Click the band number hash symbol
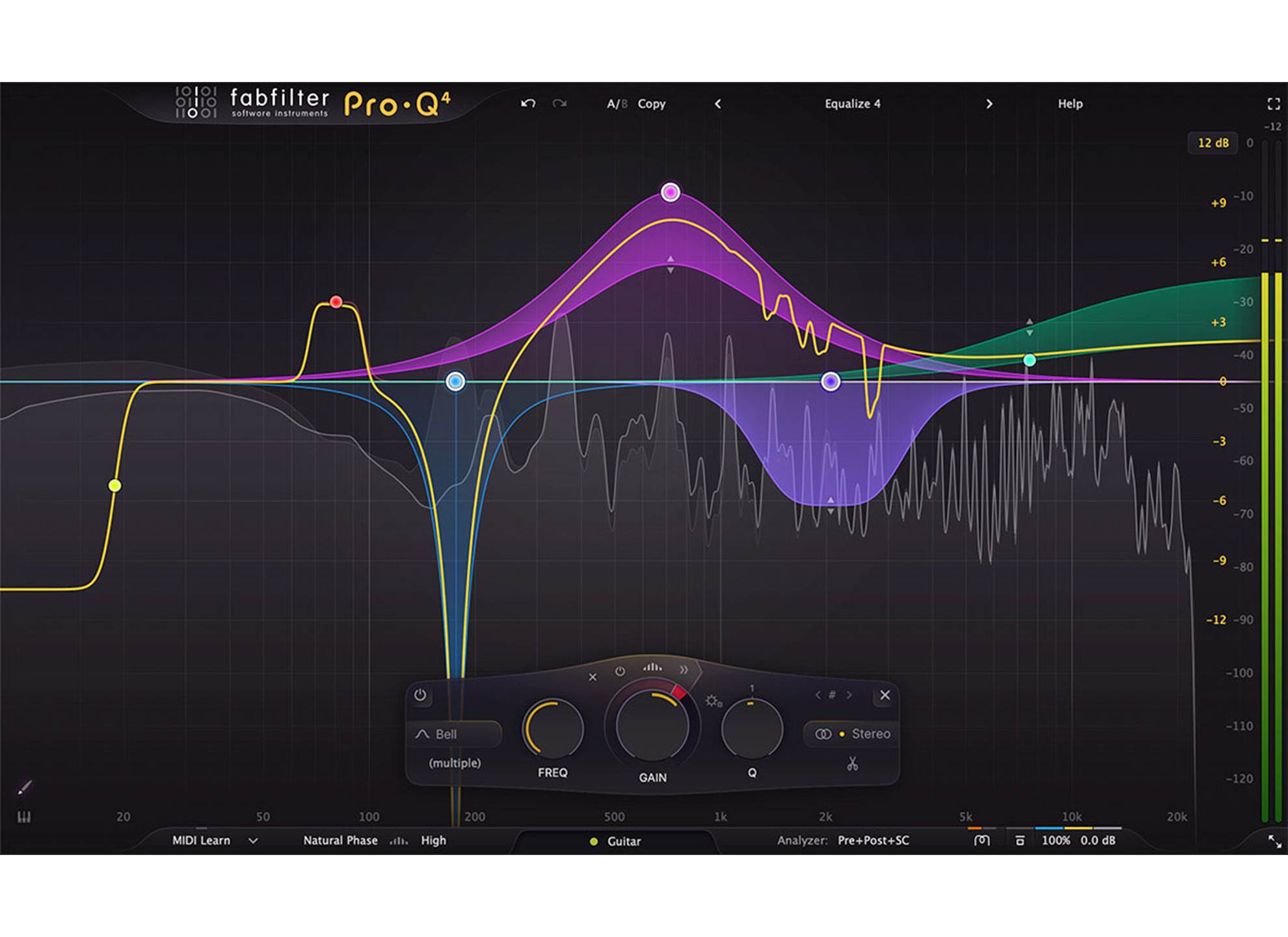This screenshot has height=937, width=1288. (x=832, y=695)
